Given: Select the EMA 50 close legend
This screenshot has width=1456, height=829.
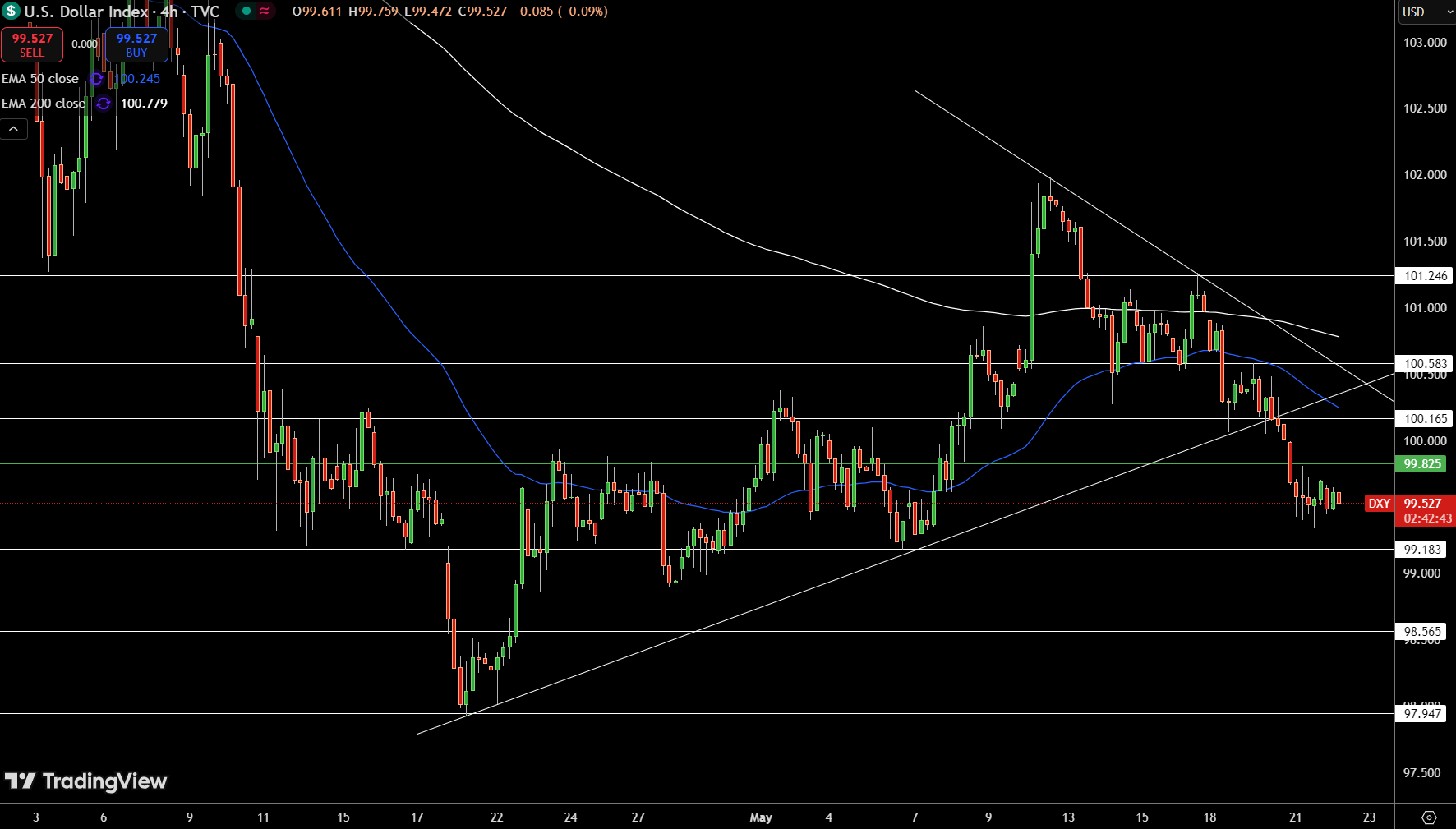Looking at the screenshot, I should pyautogui.click(x=40, y=79).
